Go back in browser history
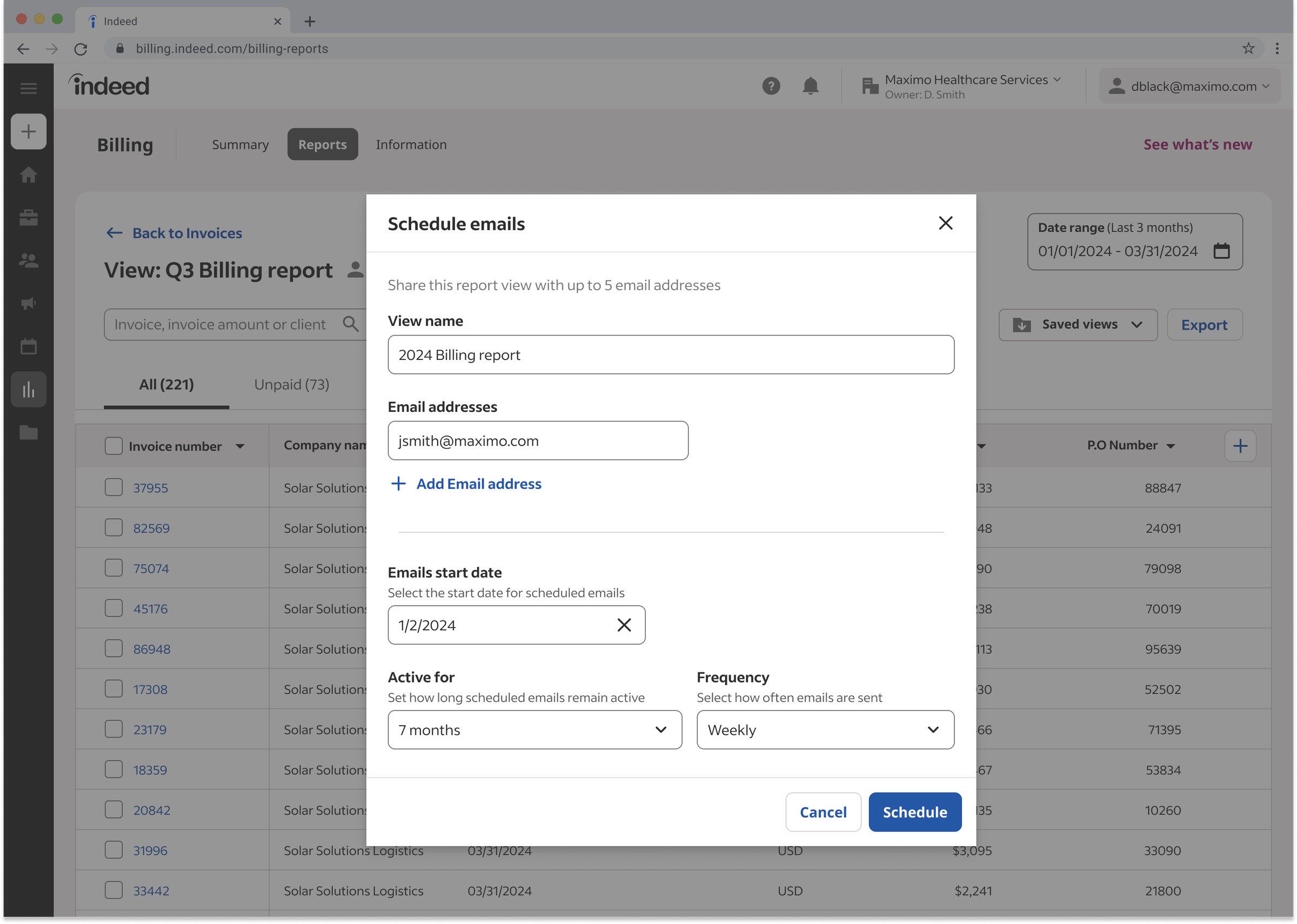This screenshot has height=924, width=1297. coord(23,49)
